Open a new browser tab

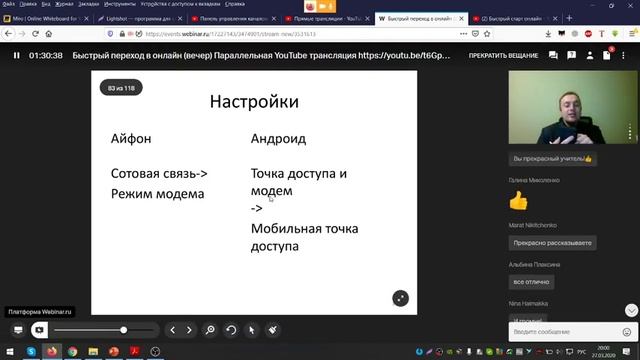pos(569,18)
